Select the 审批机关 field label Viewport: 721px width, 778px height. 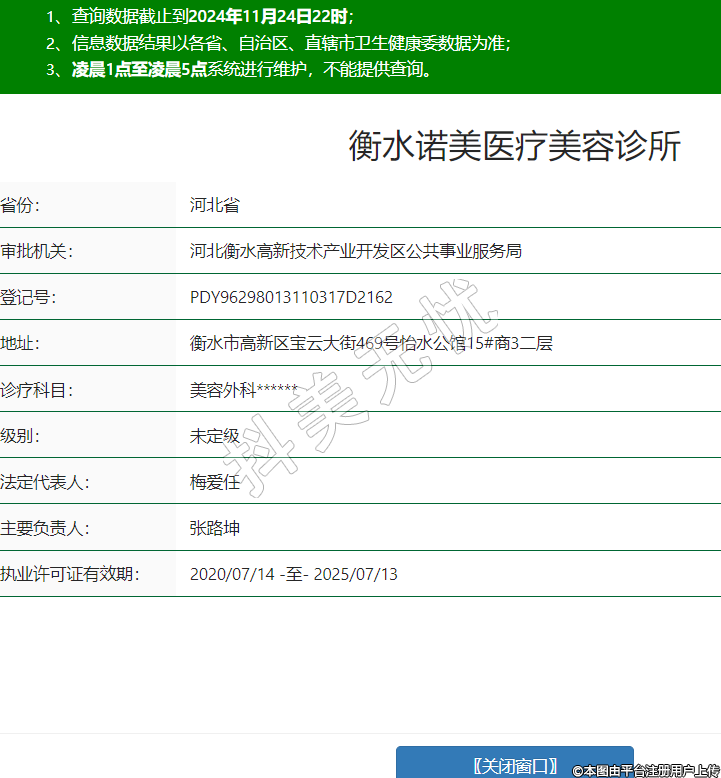(x=36, y=251)
